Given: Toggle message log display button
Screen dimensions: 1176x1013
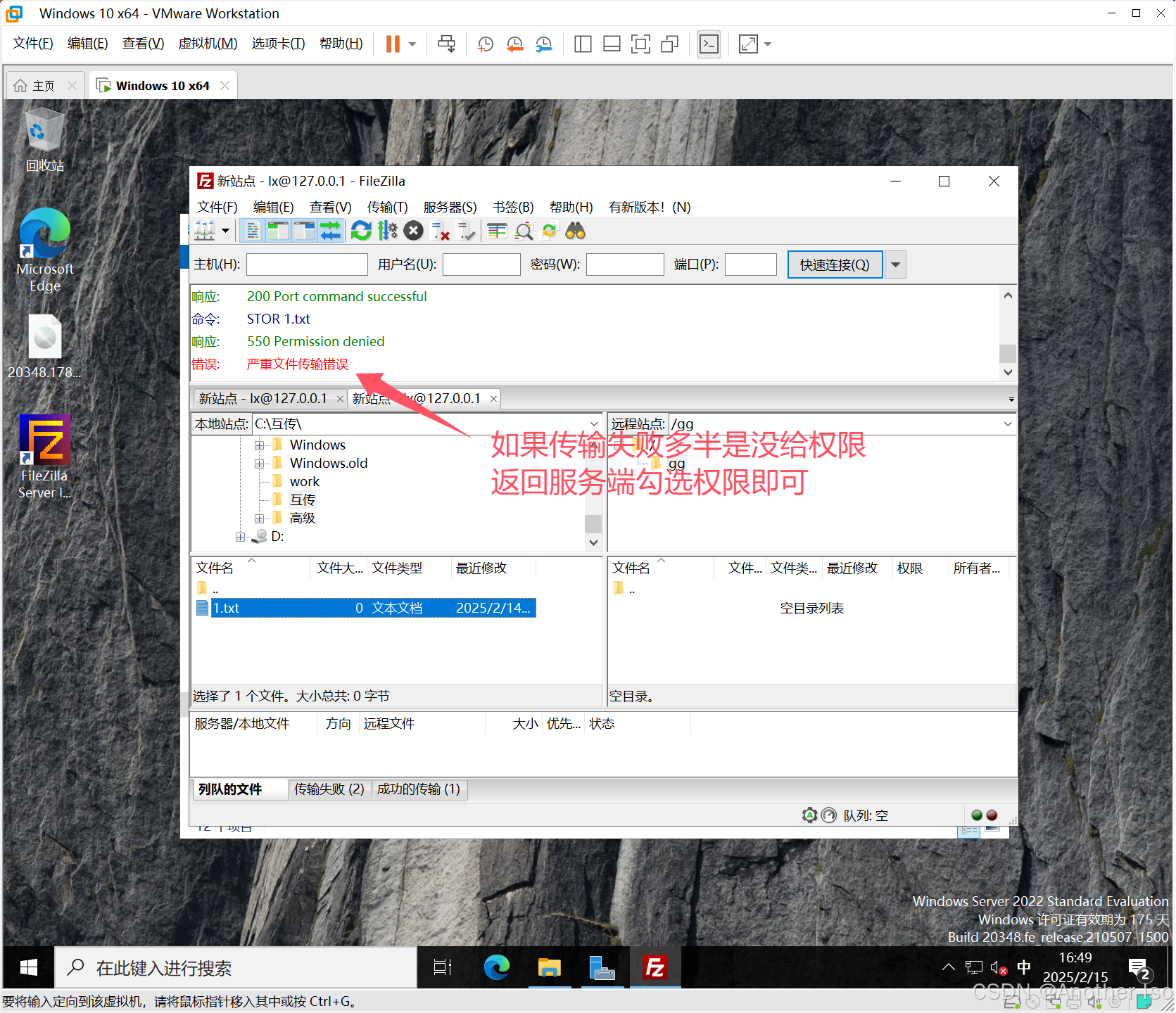Looking at the screenshot, I should [253, 231].
